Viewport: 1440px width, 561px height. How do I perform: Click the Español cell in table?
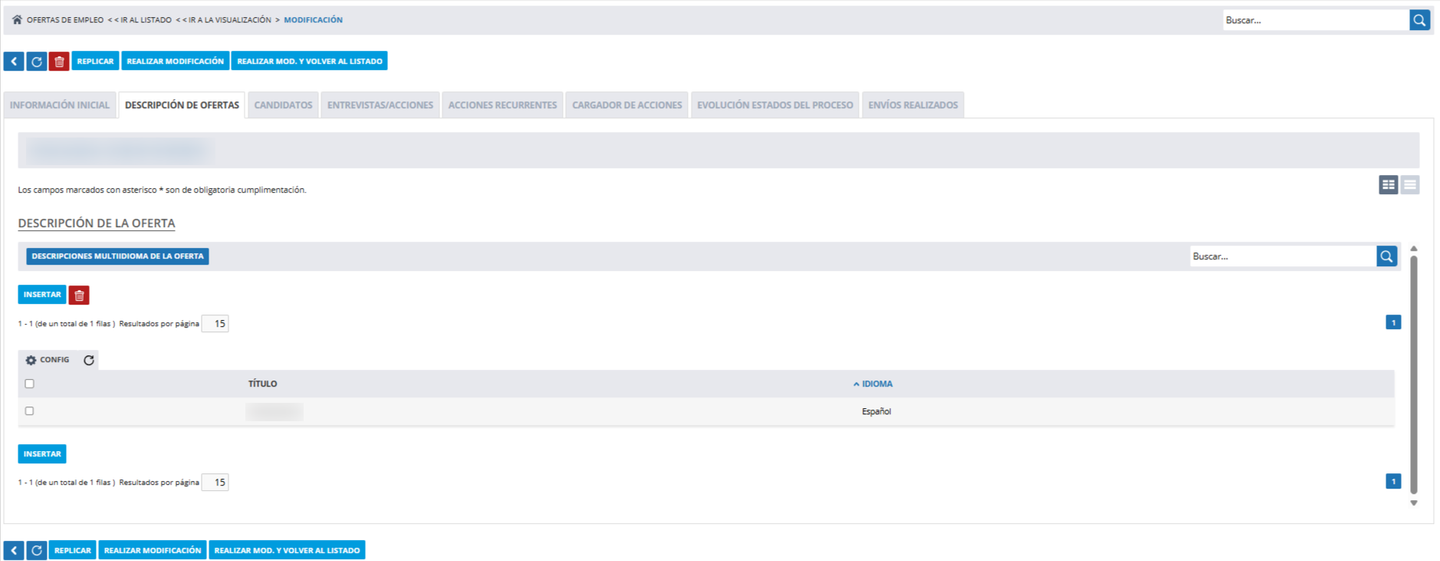[x=876, y=411]
